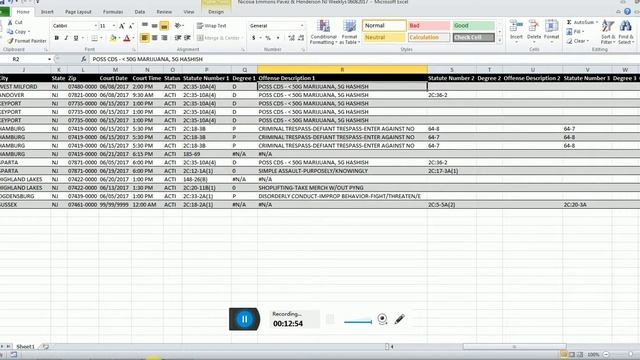Increase decimal places
The width and height of the screenshot is (640, 360).
pos(291,38)
